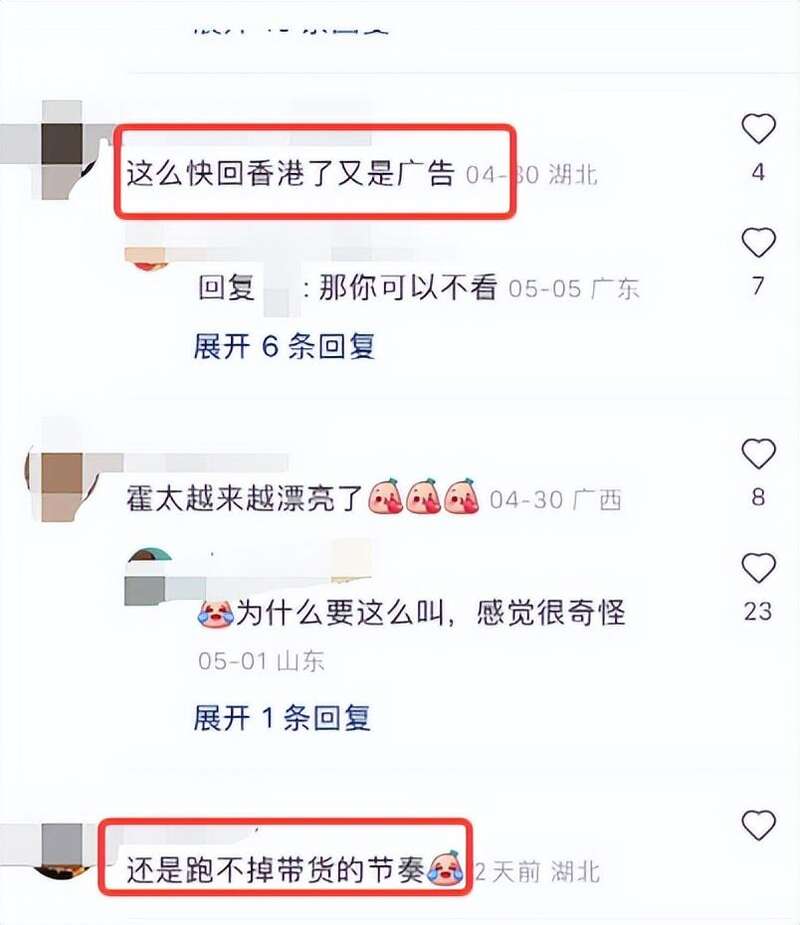The image size is (800, 925).
Task: Click the reply text 为什么要这么叫，感觉很奇怪
Action: tap(431, 614)
